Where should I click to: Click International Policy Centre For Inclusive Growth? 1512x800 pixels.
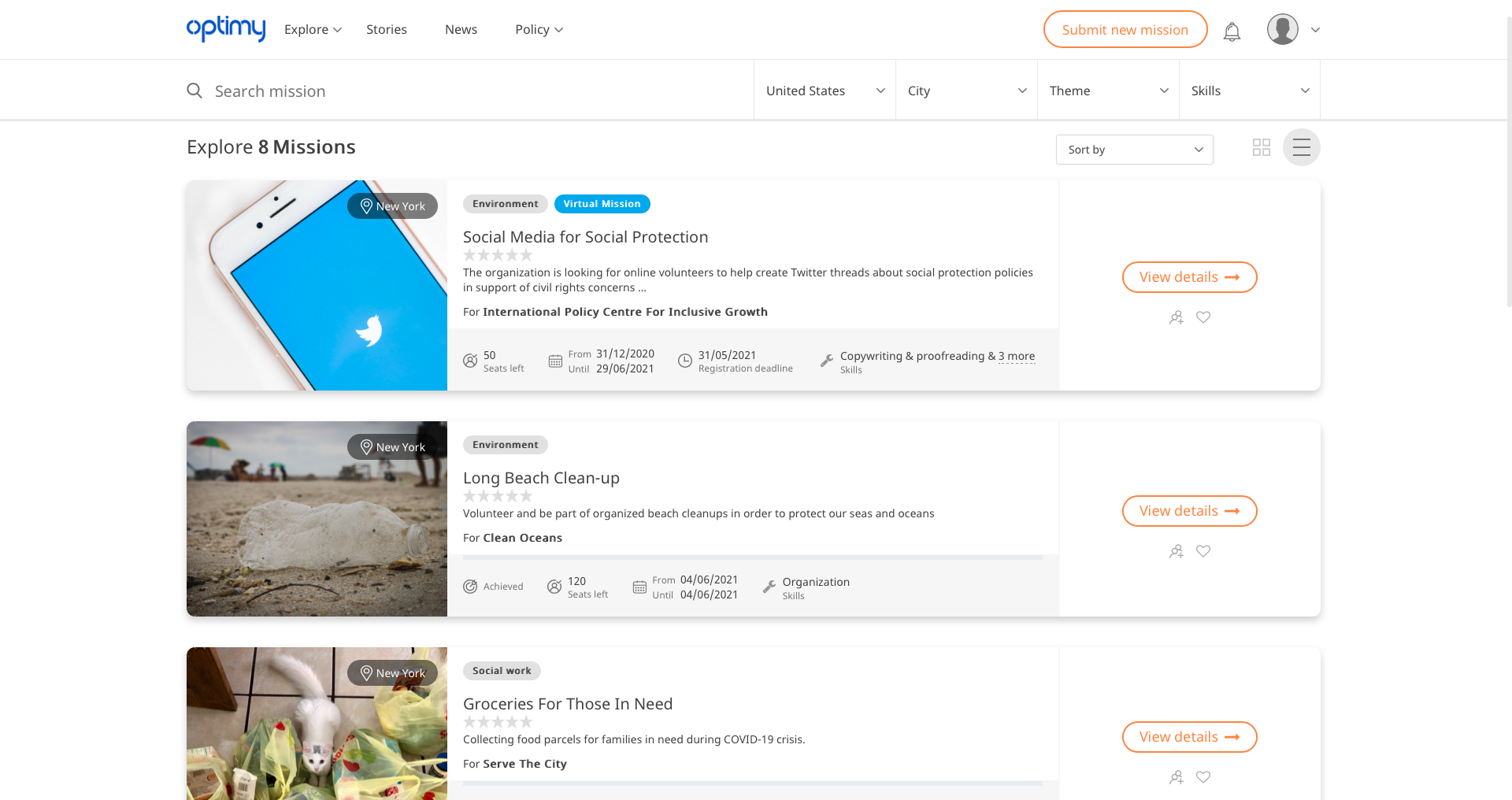(625, 312)
